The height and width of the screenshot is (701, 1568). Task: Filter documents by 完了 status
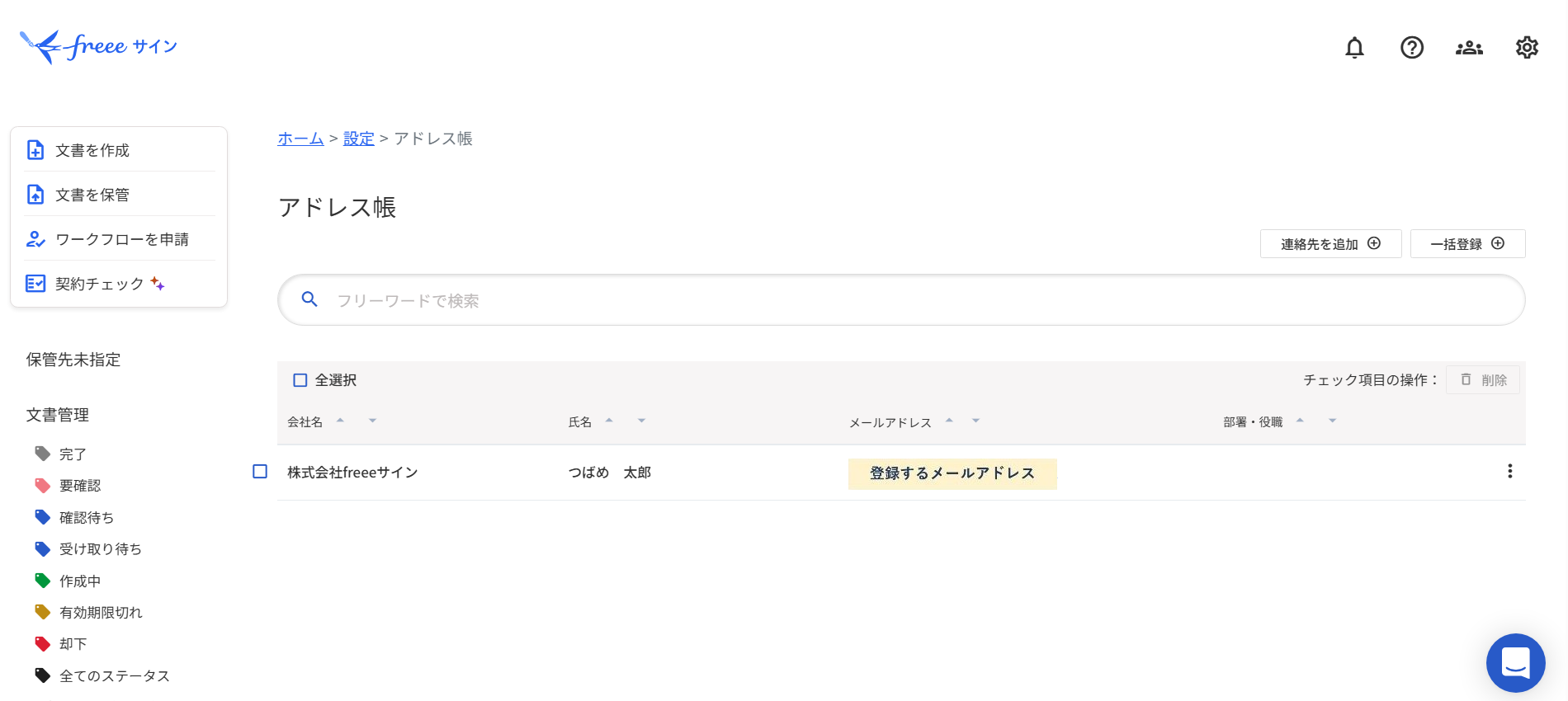73,454
